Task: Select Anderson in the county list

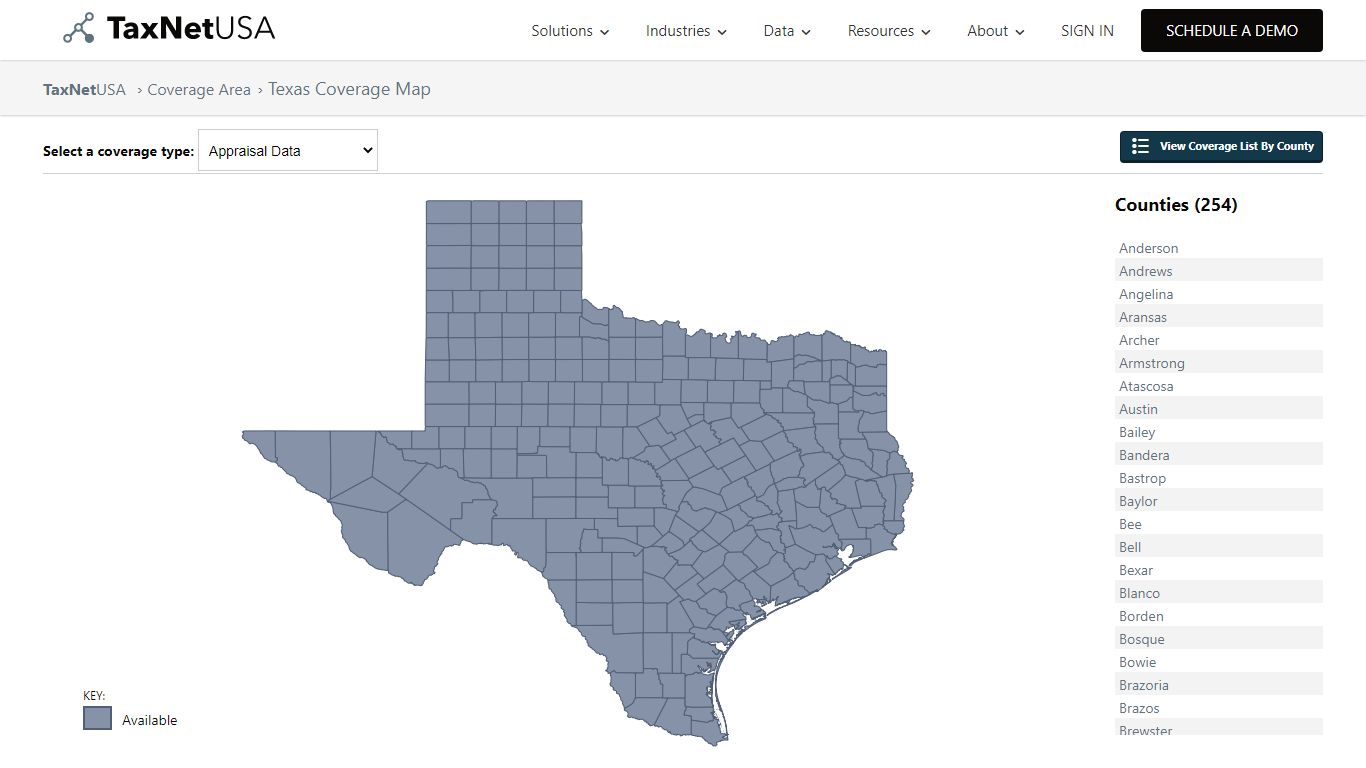Action: click(x=1219, y=248)
